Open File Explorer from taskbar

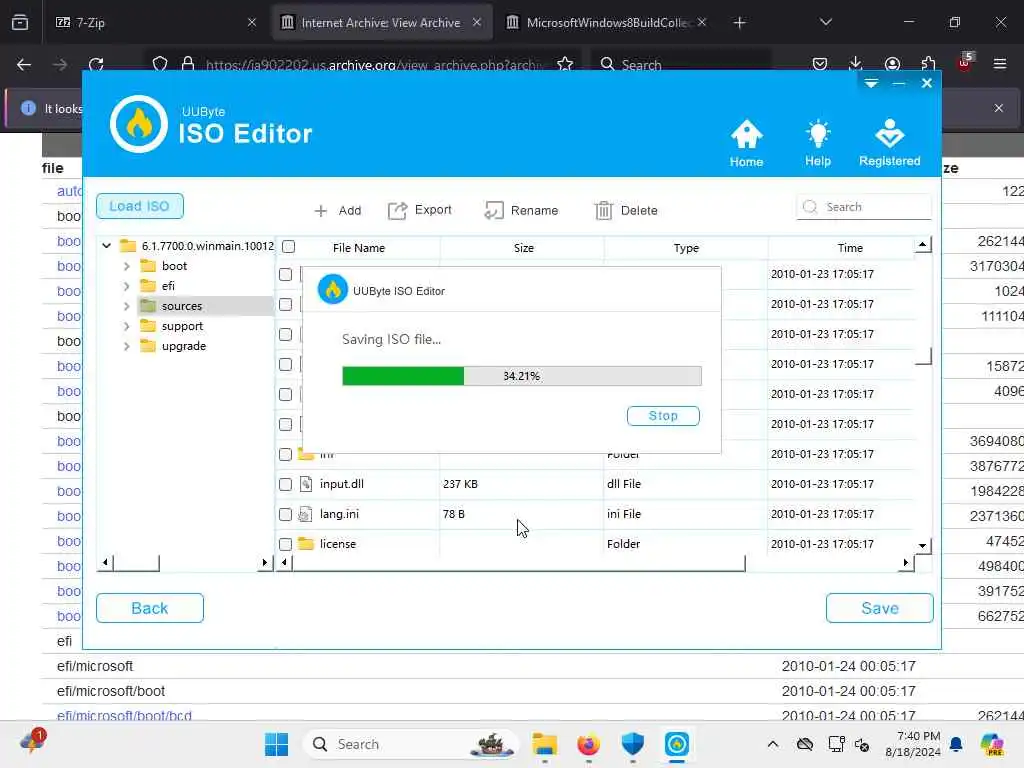click(544, 744)
